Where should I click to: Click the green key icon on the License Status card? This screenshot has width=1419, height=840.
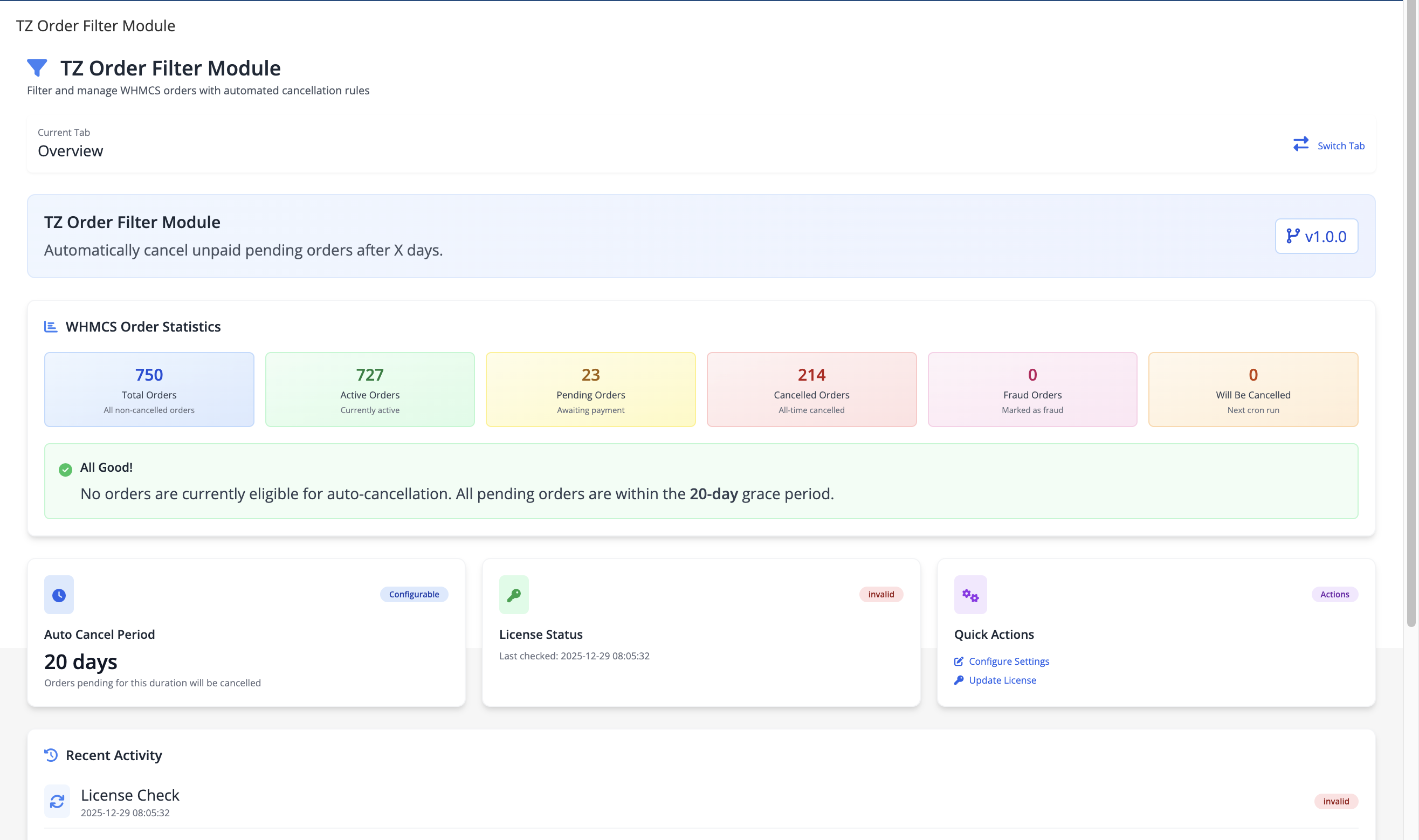pyautogui.click(x=513, y=594)
